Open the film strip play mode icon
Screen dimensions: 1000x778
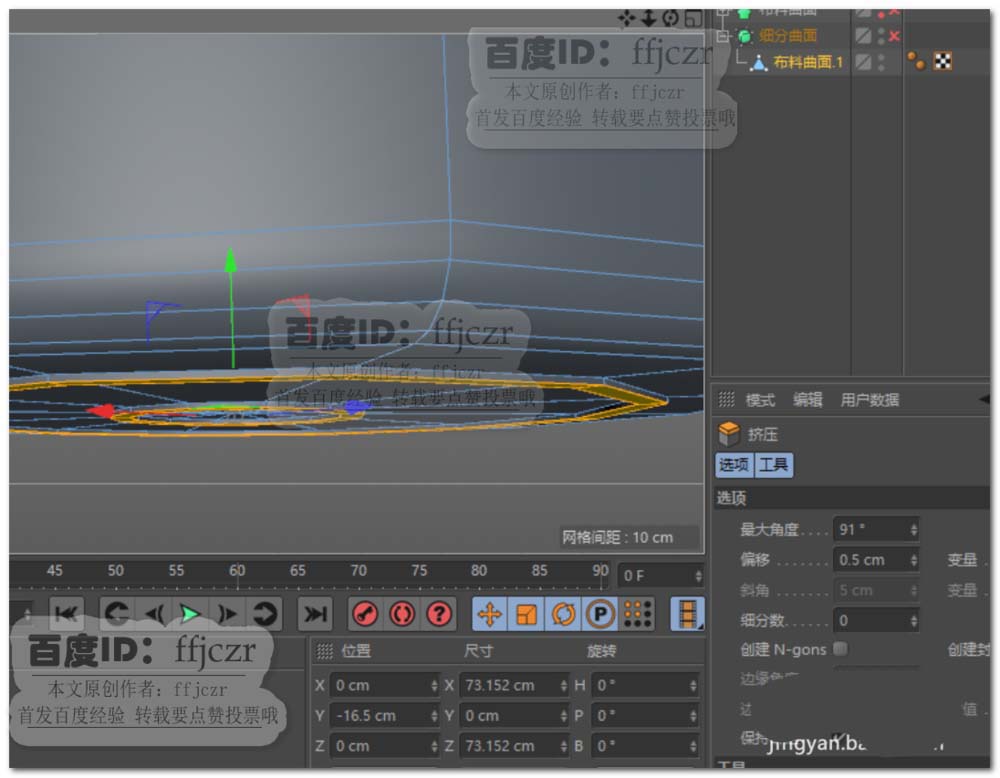pos(687,614)
